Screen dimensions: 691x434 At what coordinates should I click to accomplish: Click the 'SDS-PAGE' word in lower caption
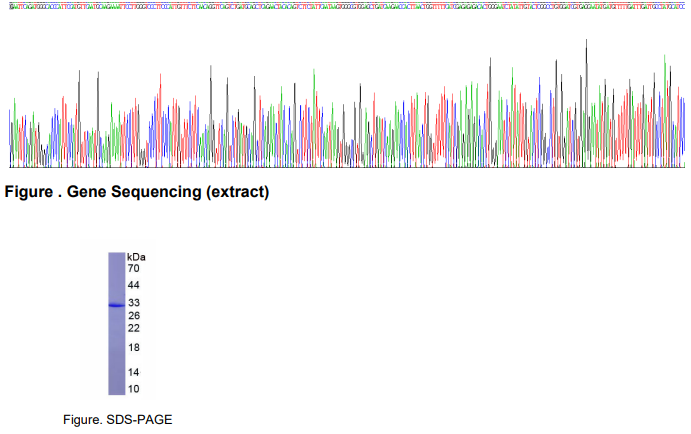coord(139,419)
